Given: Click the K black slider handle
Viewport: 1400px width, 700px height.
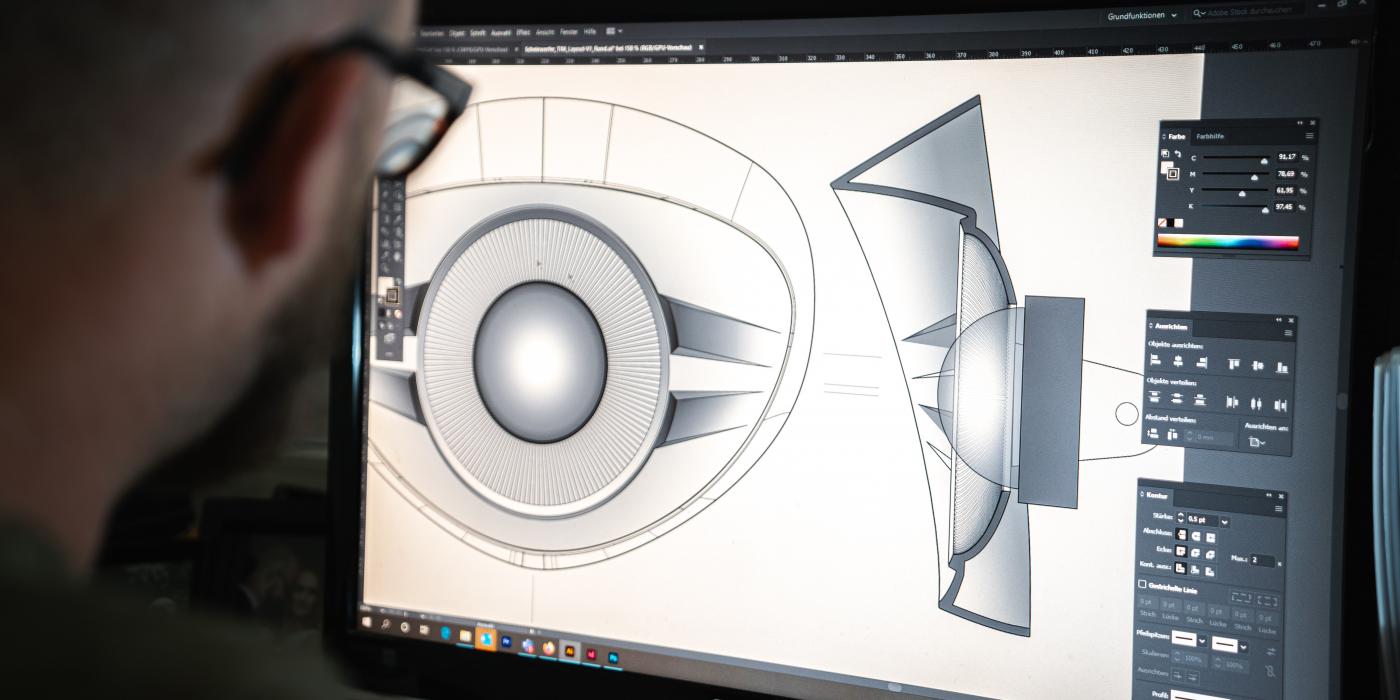Looking at the screenshot, I should (1265, 210).
